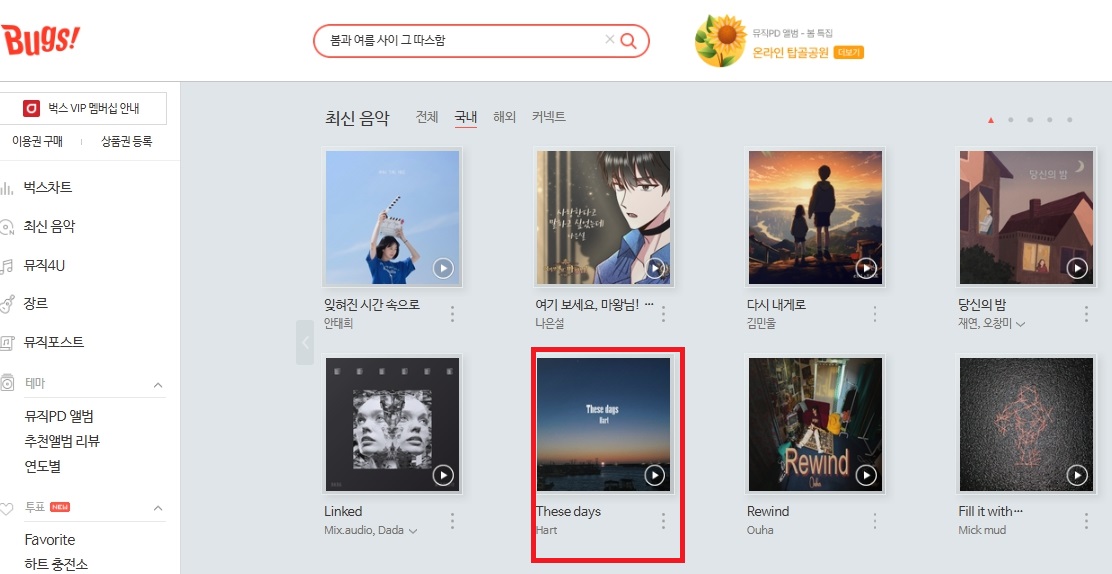Click the Bugs! logo
The image size is (1112, 574).
40,39
